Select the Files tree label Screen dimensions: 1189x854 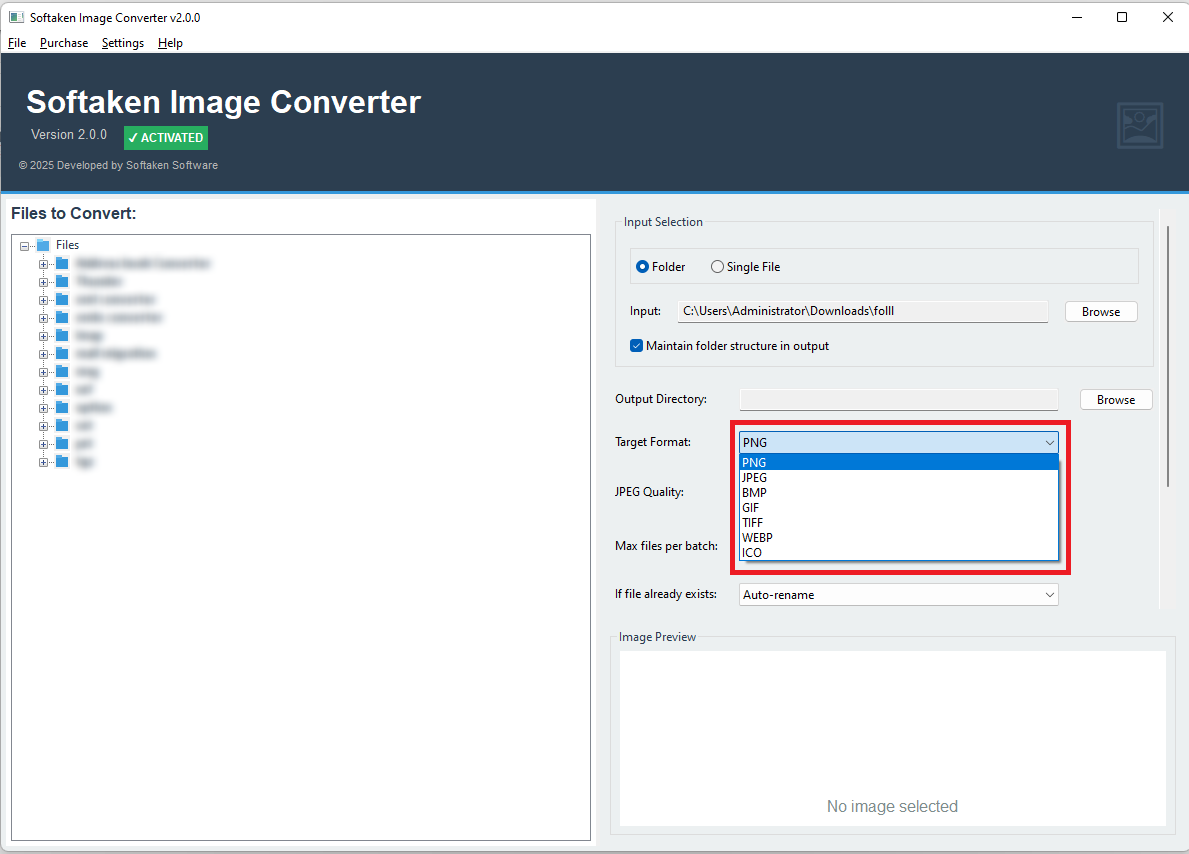(x=67, y=245)
